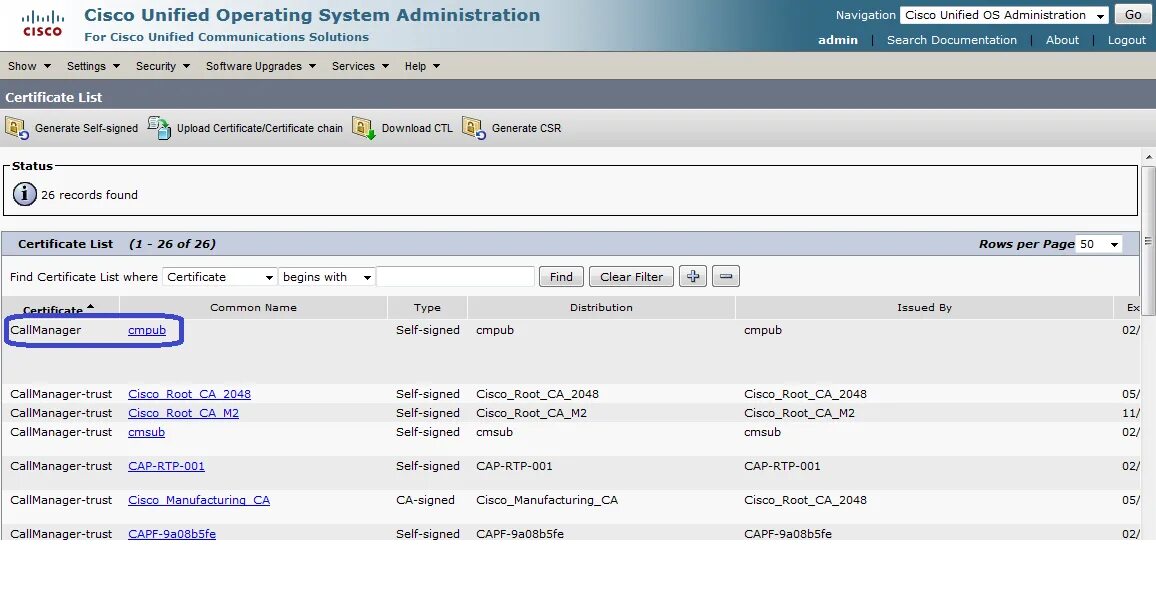Click the Download CTL label

[417, 128]
